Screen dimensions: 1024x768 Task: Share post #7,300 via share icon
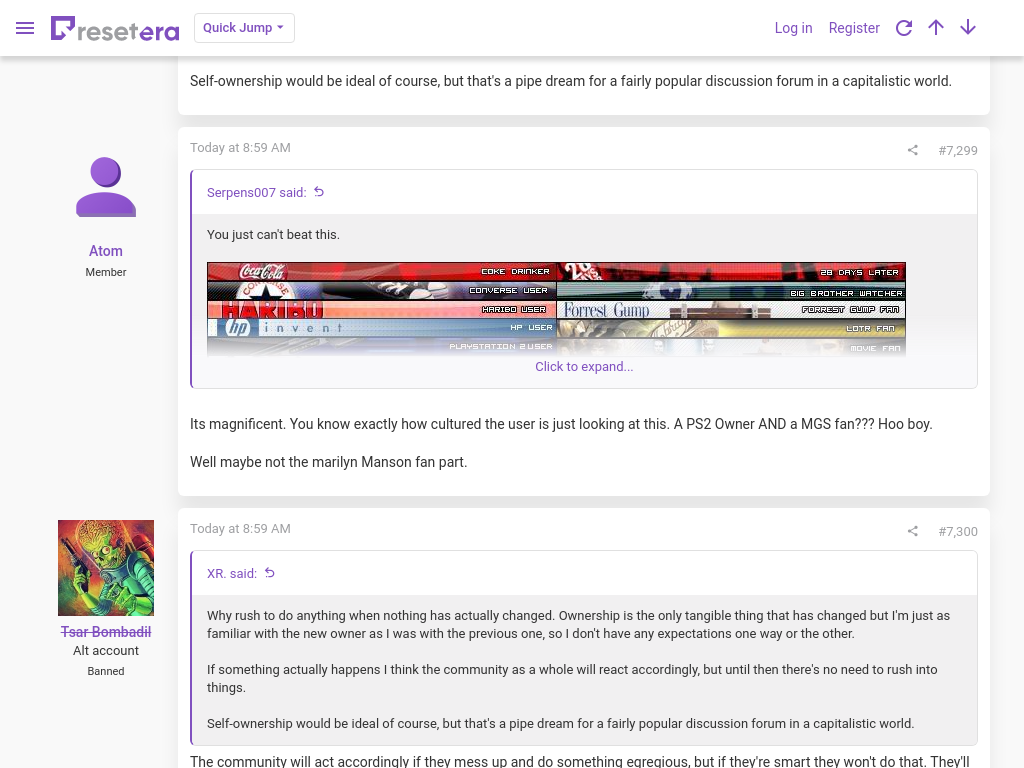pos(912,531)
